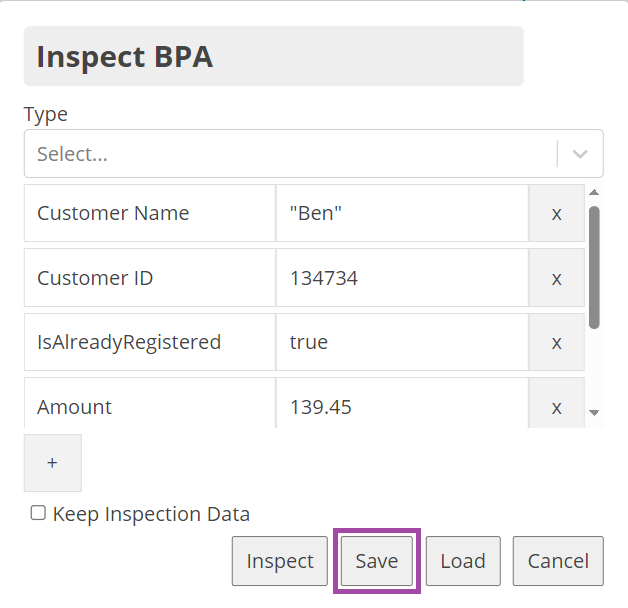The width and height of the screenshot is (628, 608).
Task: Add a new row with plus button
Action: click(52, 463)
